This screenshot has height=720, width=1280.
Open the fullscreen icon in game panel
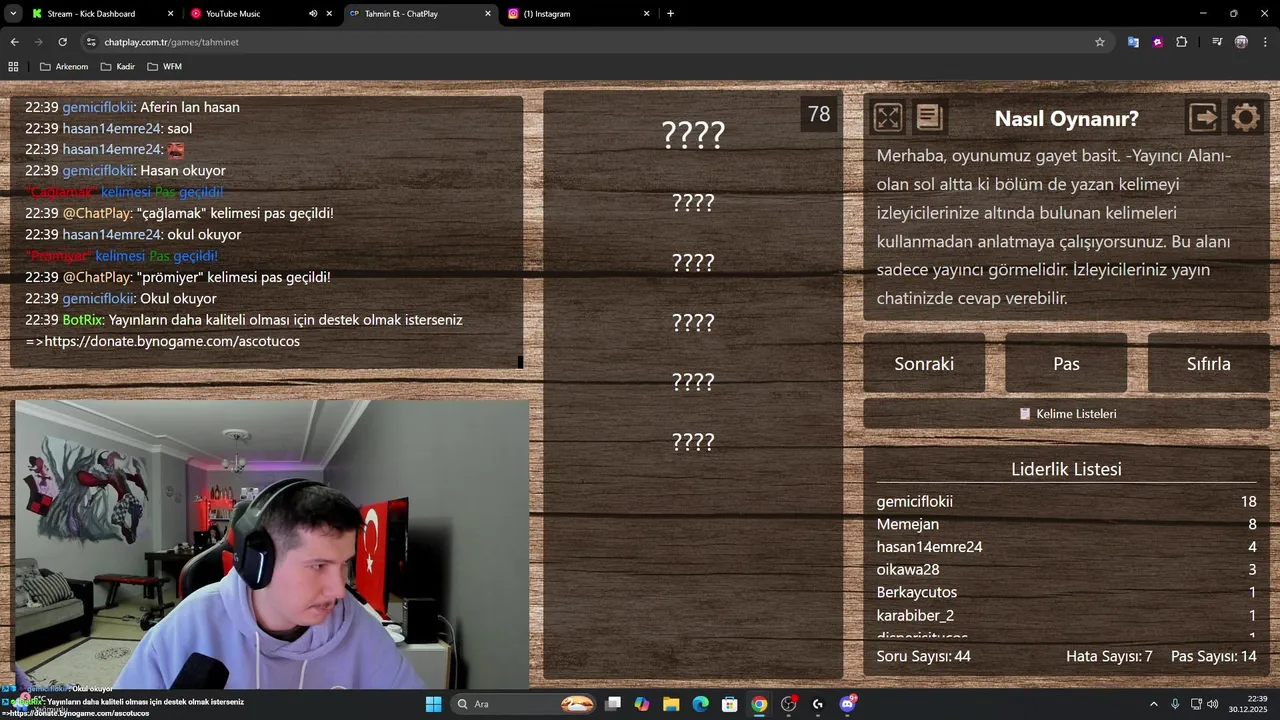(x=887, y=118)
